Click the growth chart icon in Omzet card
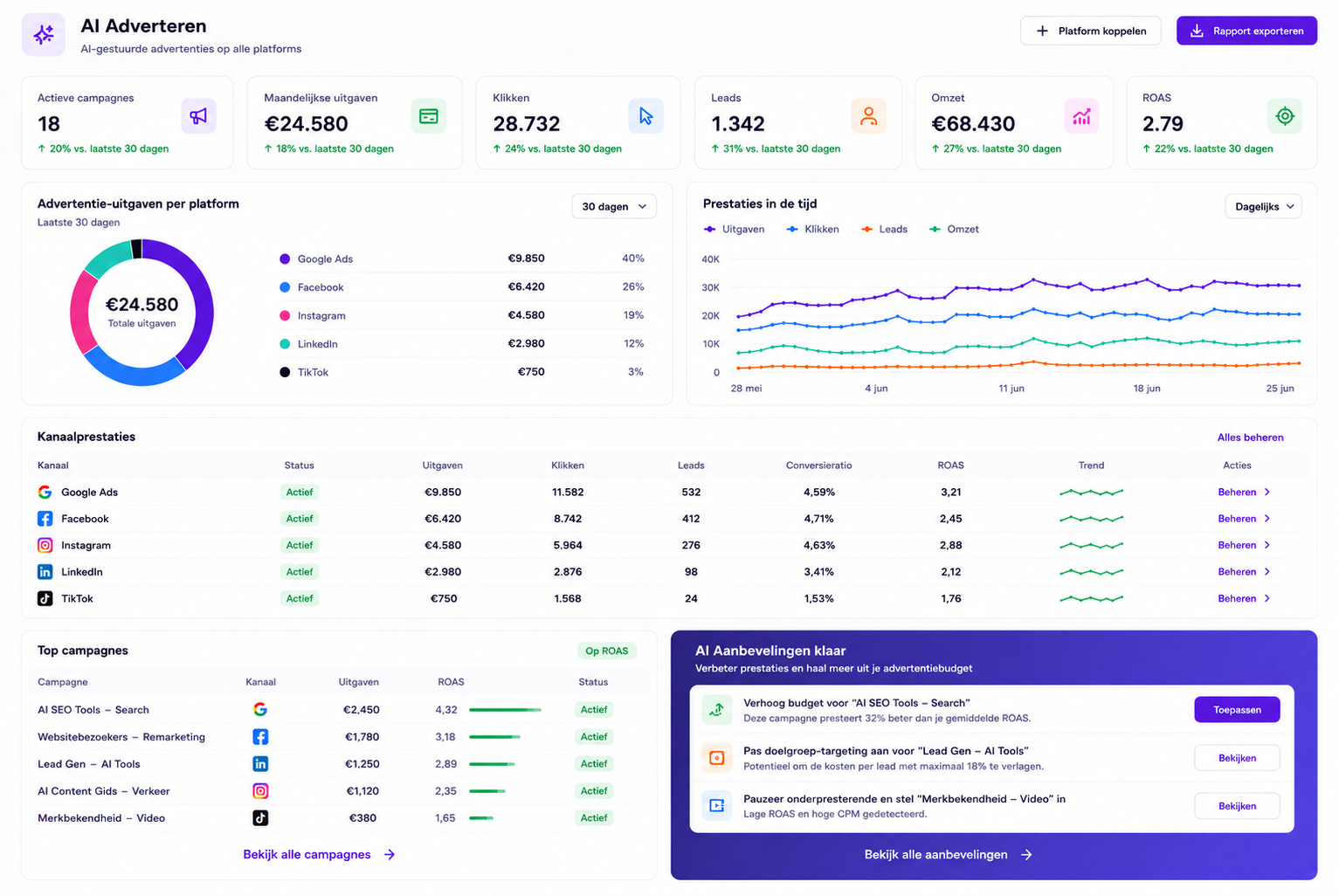This screenshot has width=1339, height=896. pyautogui.click(x=1081, y=116)
